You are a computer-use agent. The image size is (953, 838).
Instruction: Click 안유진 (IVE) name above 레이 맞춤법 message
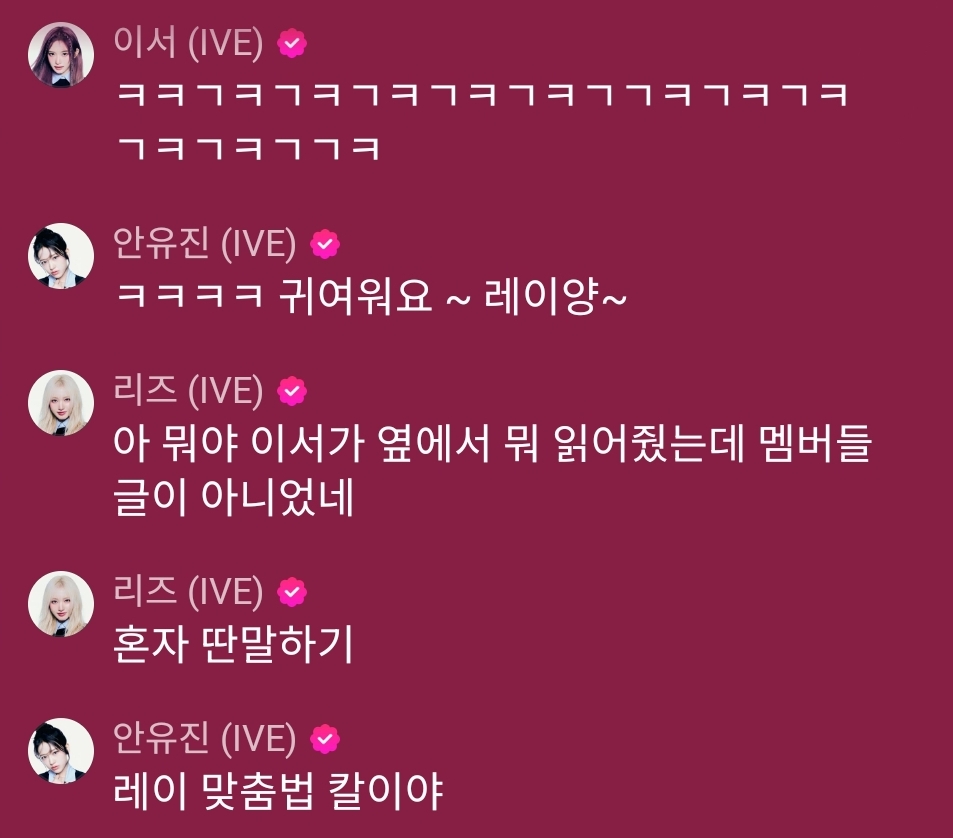[x=205, y=738]
